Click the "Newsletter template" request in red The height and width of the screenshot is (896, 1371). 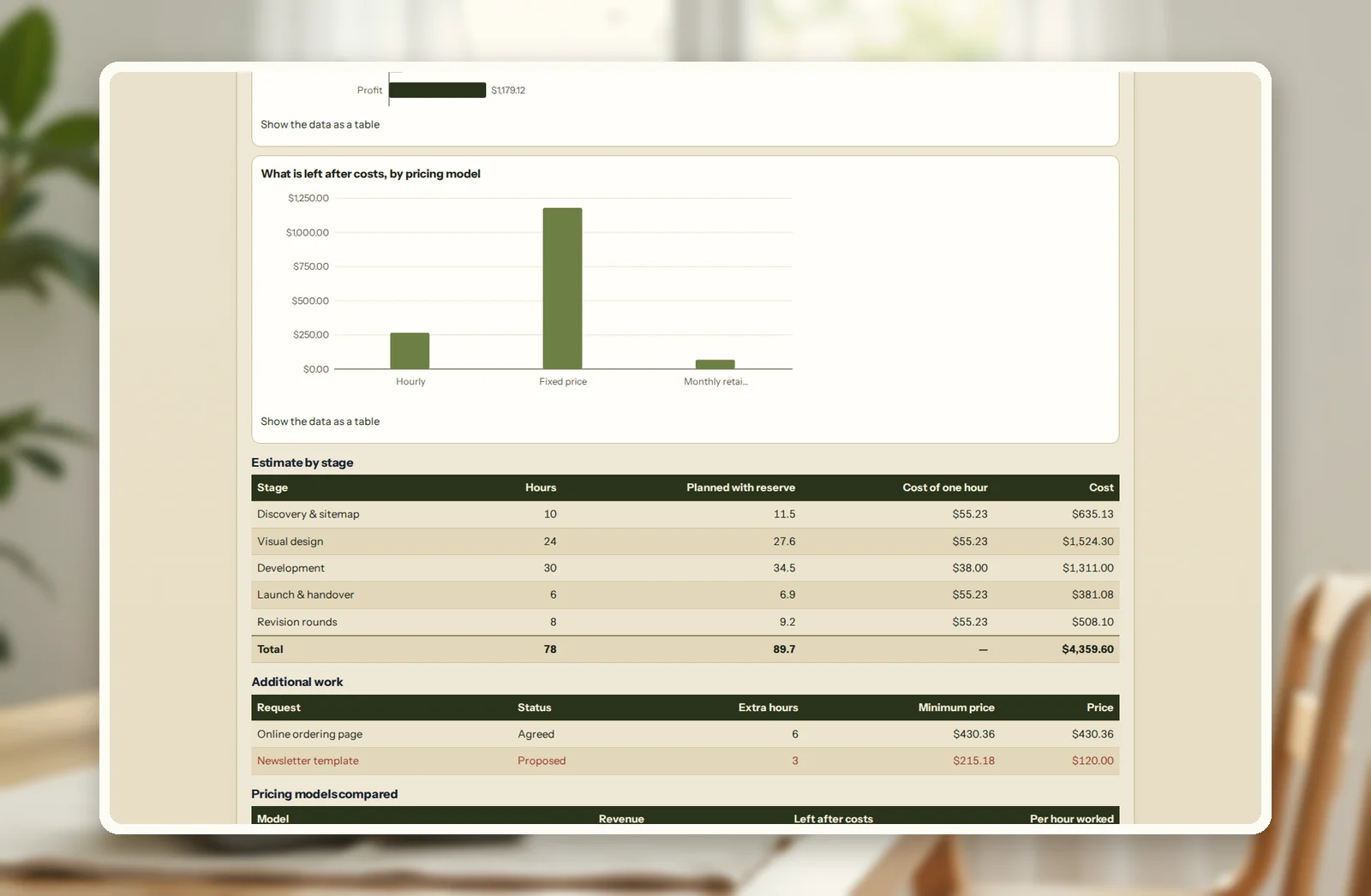308,761
